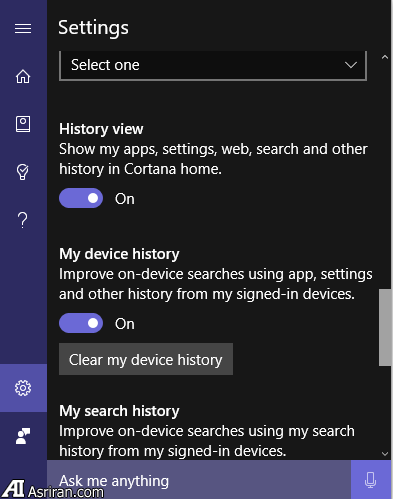Click the scrollbar up arrow
The width and height of the screenshot is (393, 499).
pyautogui.click(x=385, y=57)
